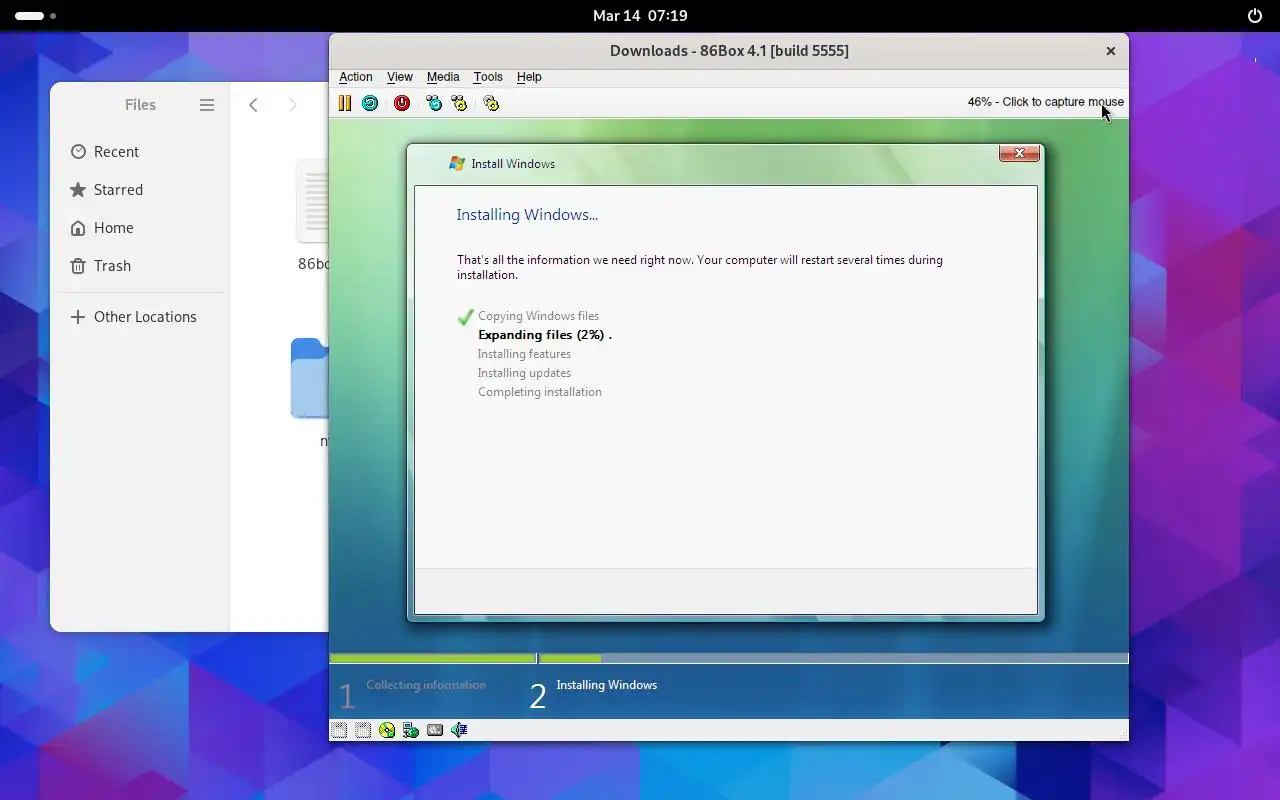Click the sound speaker status bar icon

pyautogui.click(x=459, y=730)
